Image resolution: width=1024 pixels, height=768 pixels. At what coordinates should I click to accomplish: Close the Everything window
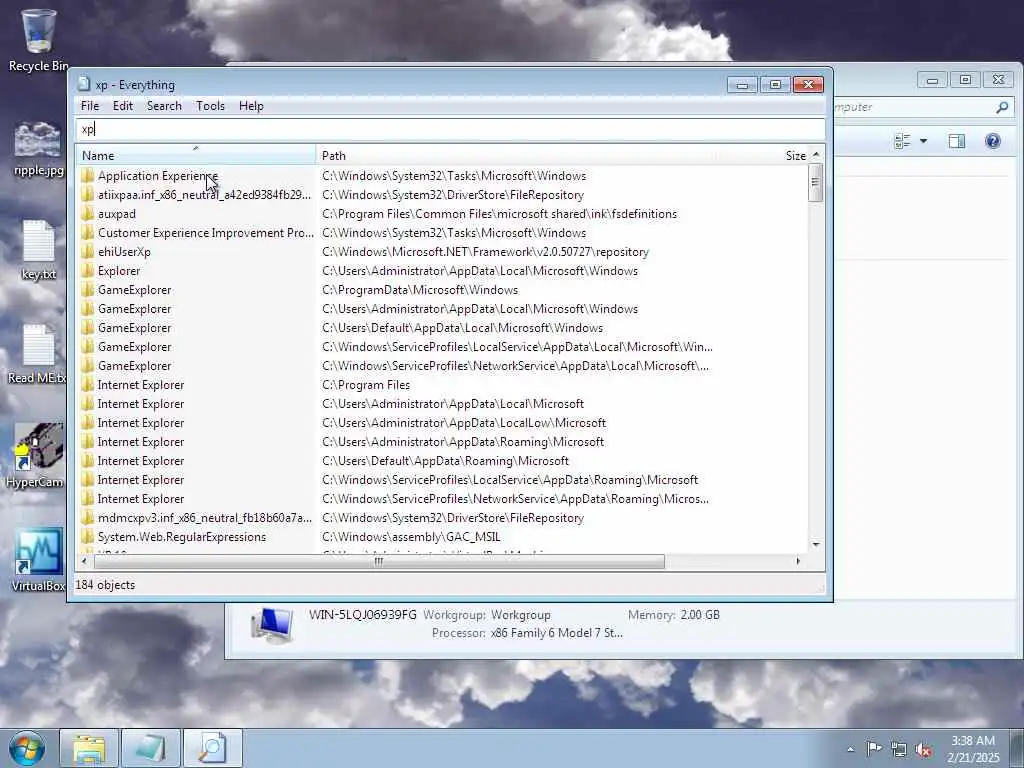pos(808,85)
